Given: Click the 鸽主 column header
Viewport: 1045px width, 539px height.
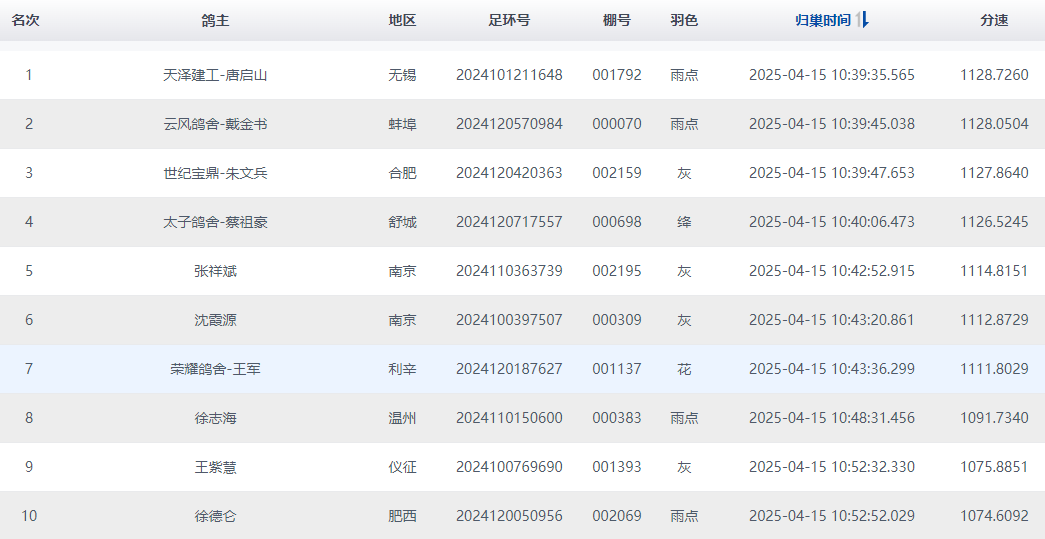Looking at the screenshot, I should [x=215, y=20].
